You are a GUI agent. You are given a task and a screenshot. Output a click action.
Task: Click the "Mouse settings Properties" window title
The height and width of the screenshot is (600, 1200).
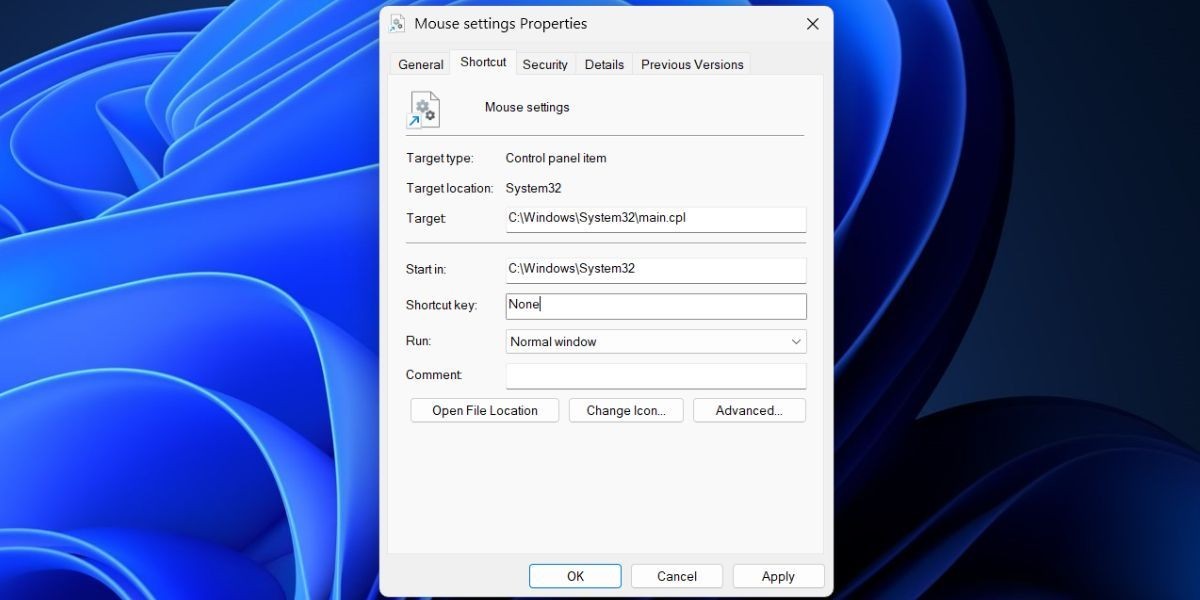[501, 24]
